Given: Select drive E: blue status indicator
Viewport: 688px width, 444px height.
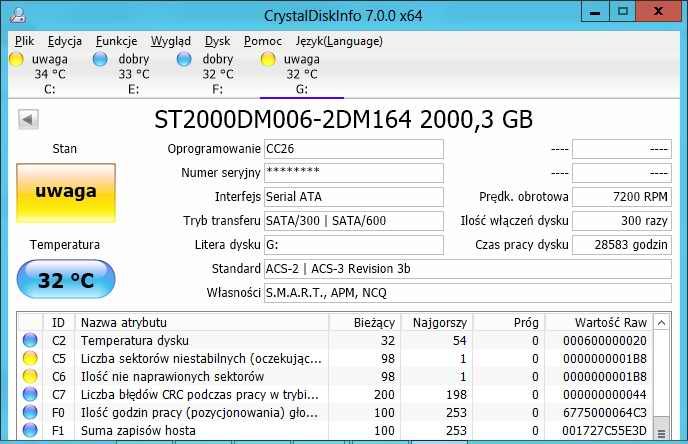Looking at the screenshot, I should (x=100, y=59).
